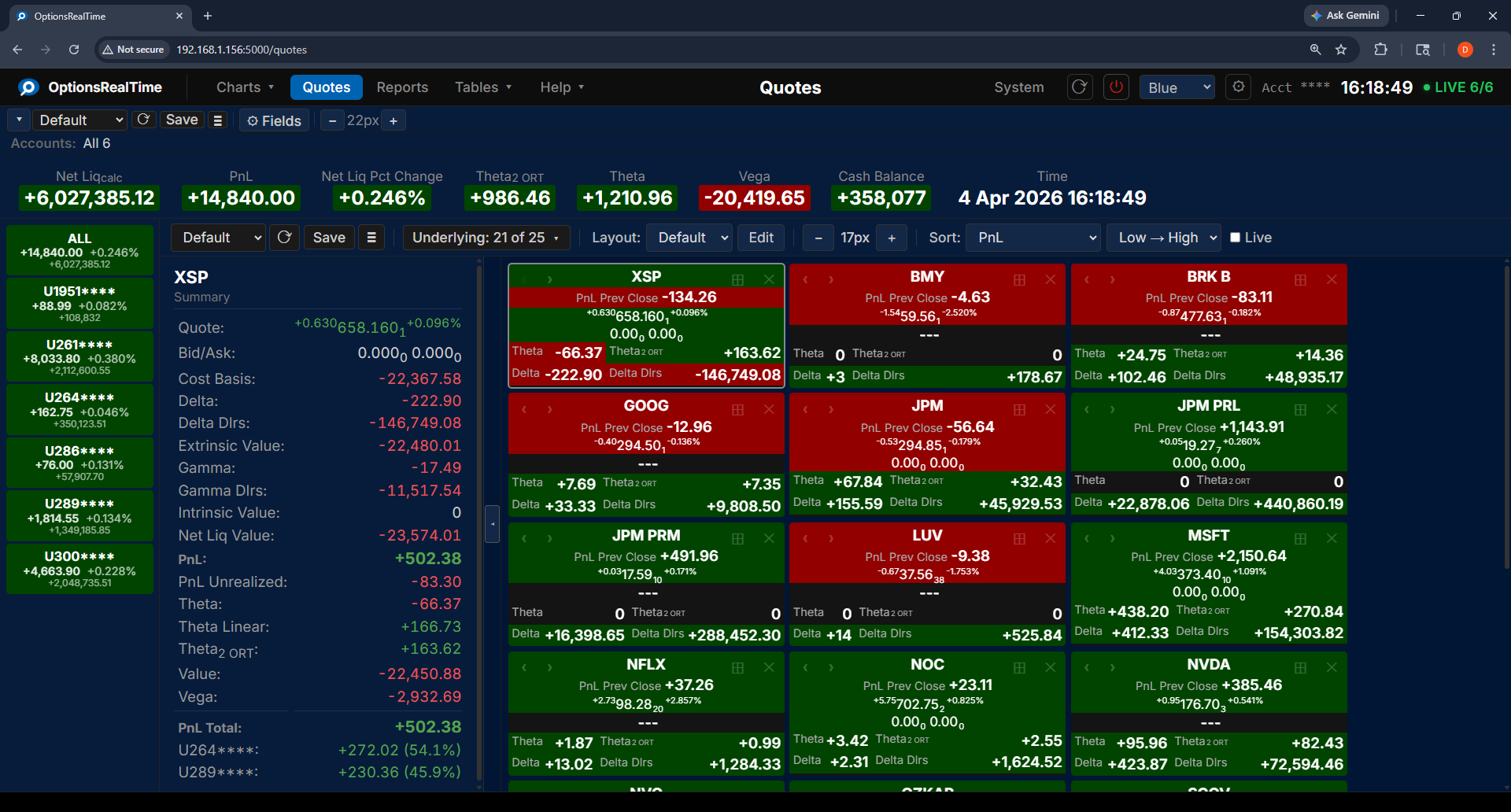This screenshot has height=812, width=1511.
Task: Select the U300**** account tile
Action: [79, 568]
